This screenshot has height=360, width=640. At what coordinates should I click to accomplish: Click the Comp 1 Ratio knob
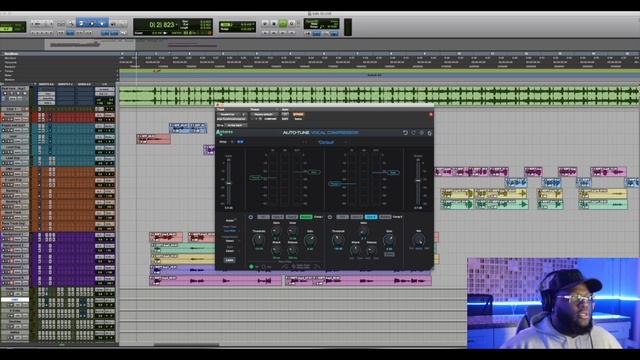click(x=276, y=231)
